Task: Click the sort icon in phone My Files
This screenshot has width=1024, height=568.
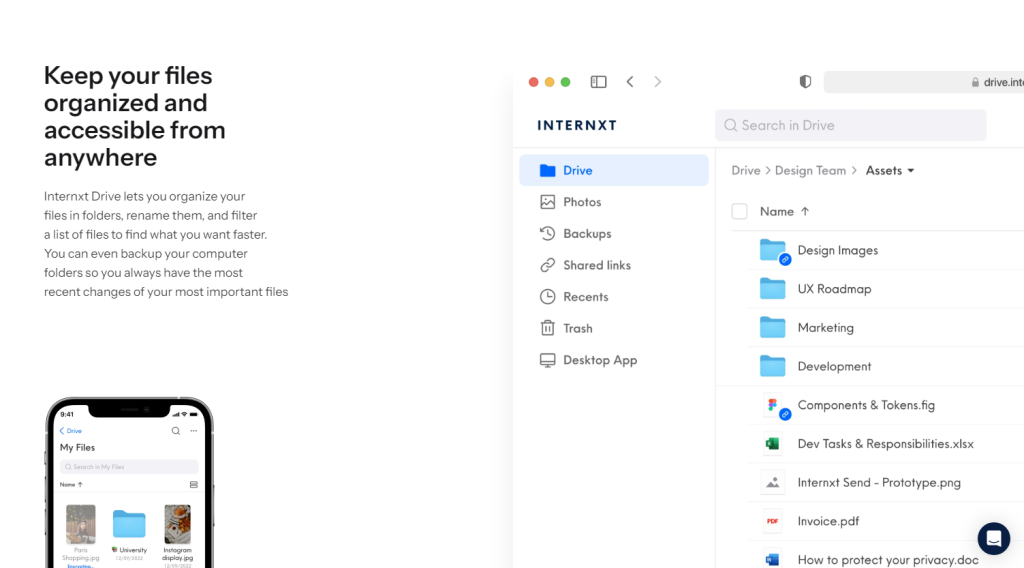Action: coord(80,484)
